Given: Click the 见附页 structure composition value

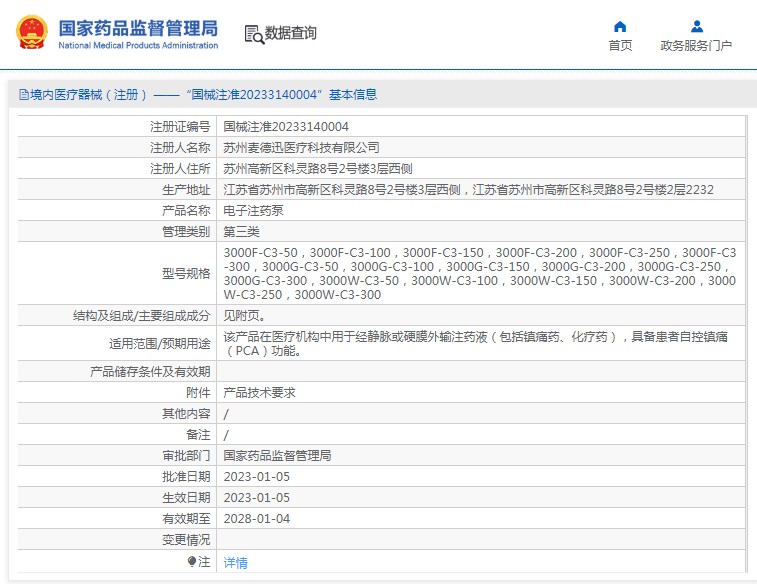Looking at the screenshot, I should (x=244, y=316).
